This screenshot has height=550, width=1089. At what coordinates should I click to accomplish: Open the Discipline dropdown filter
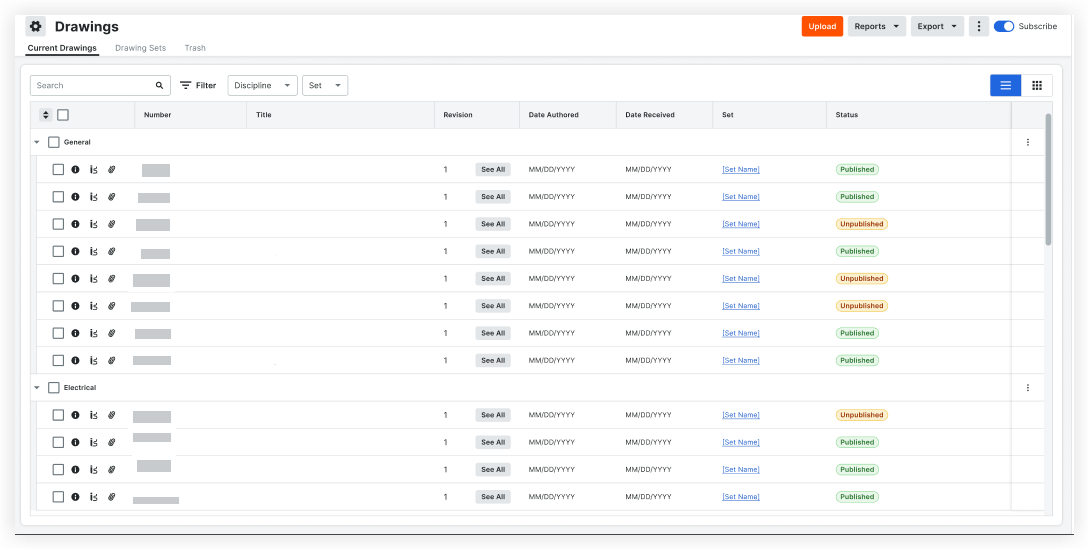[x=263, y=85]
